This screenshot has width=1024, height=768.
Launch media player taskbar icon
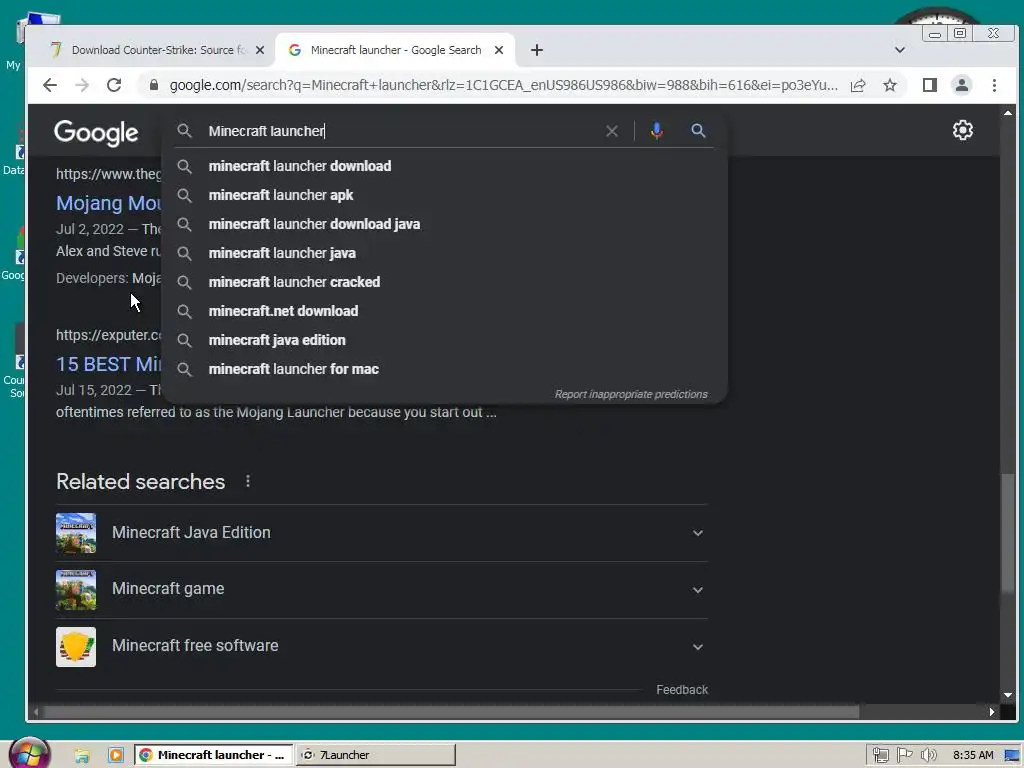[x=116, y=756]
